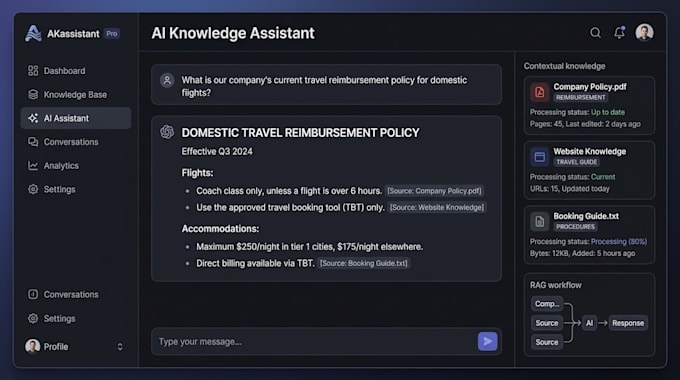The image size is (680, 380).
Task: Click the Knowledge Base stack icon
Action: [33, 95]
